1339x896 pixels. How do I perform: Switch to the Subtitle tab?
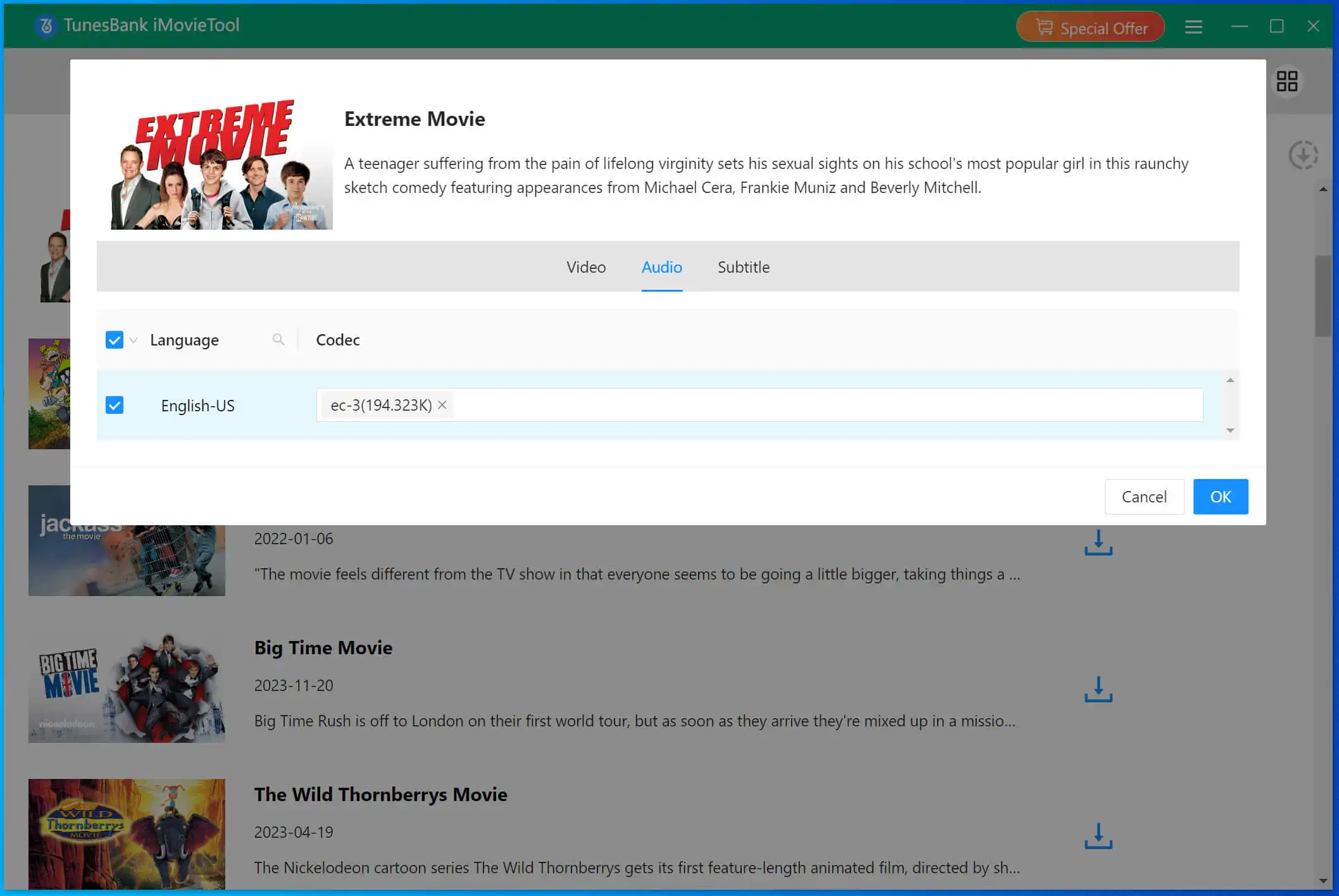pos(744,267)
